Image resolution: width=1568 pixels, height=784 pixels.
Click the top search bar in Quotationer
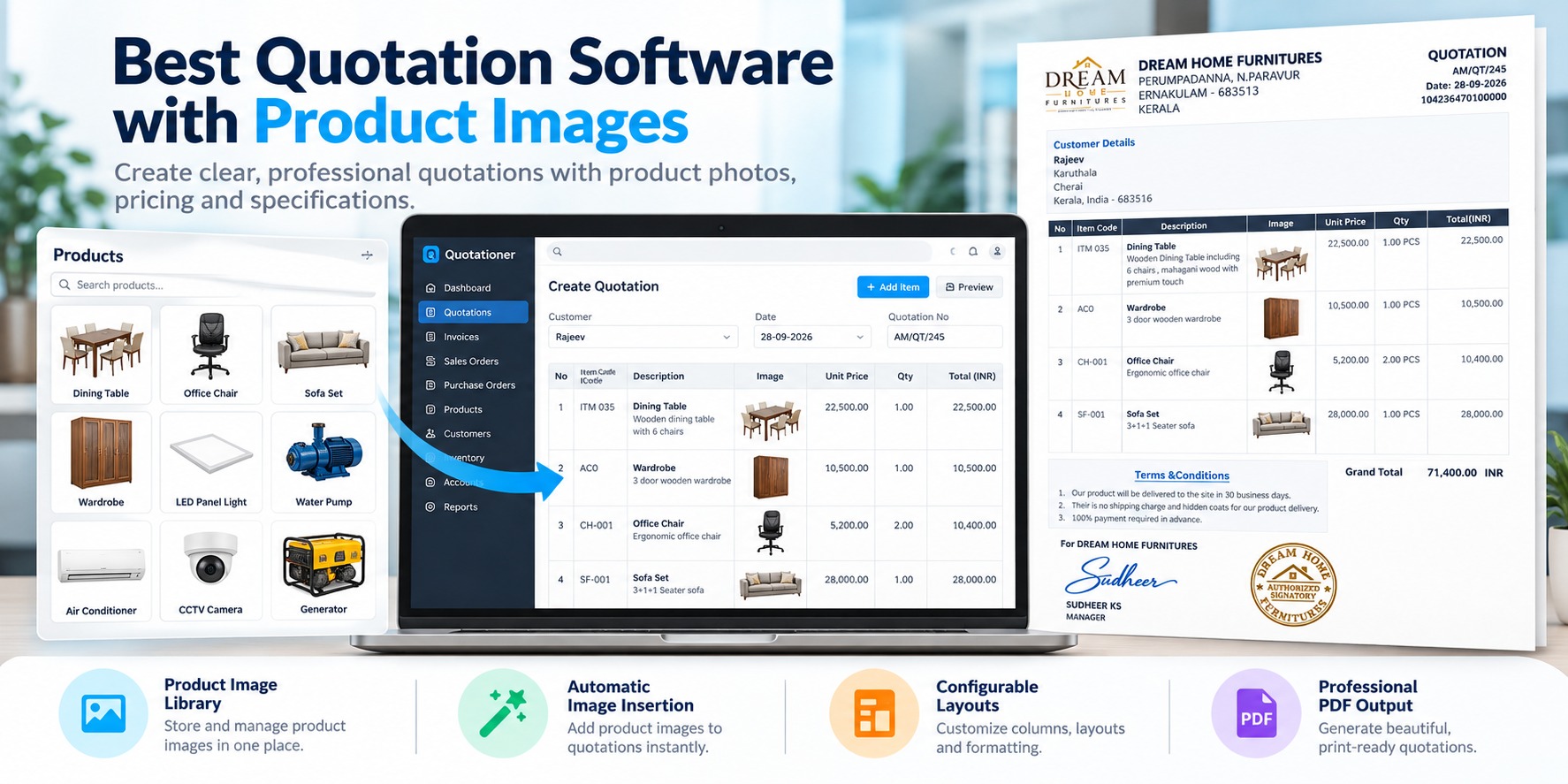point(739,252)
